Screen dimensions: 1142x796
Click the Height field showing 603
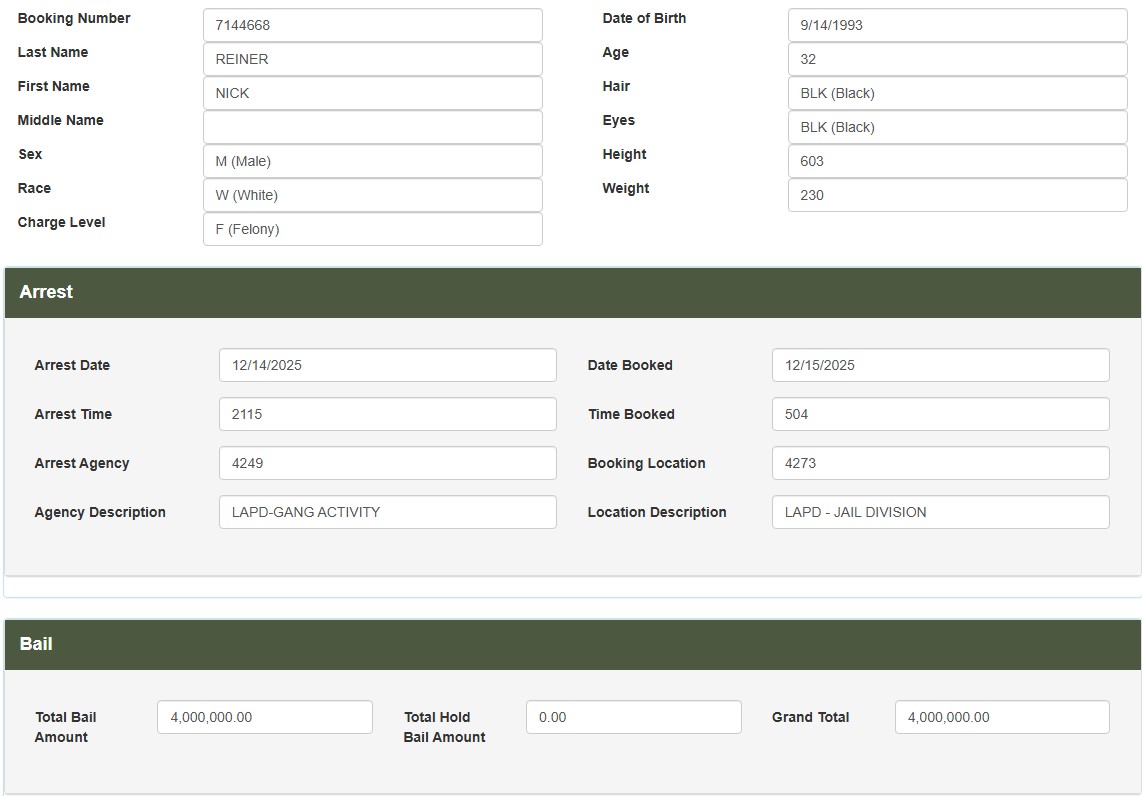coord(956,161)
